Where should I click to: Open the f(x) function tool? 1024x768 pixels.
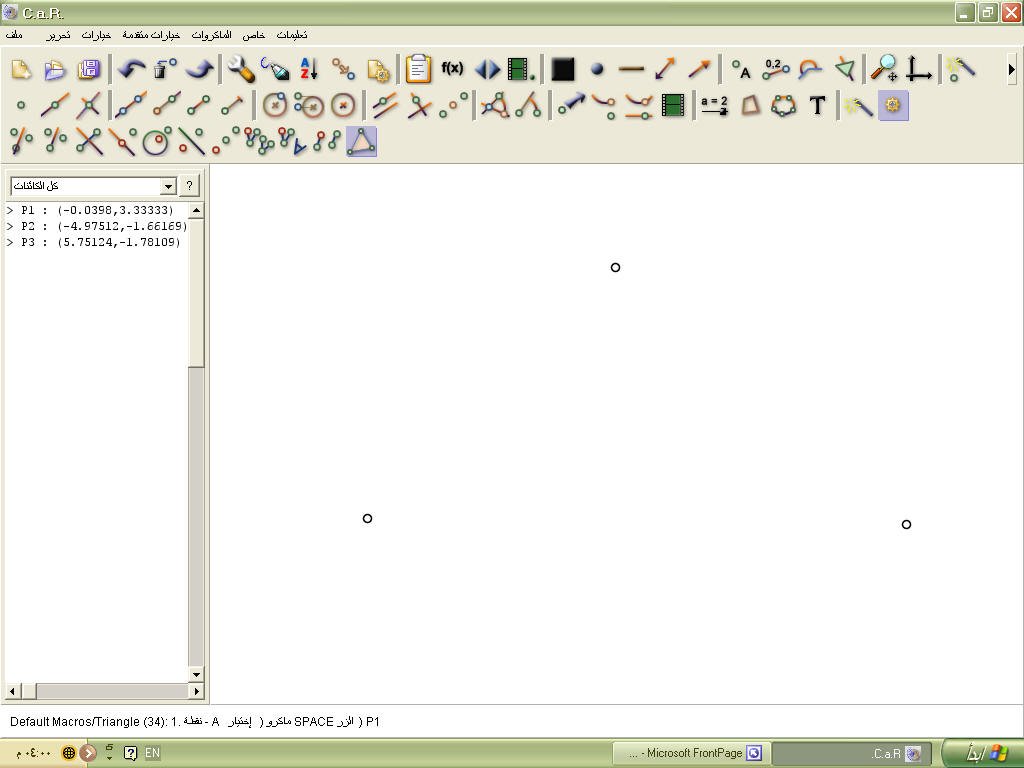(452, 68)
